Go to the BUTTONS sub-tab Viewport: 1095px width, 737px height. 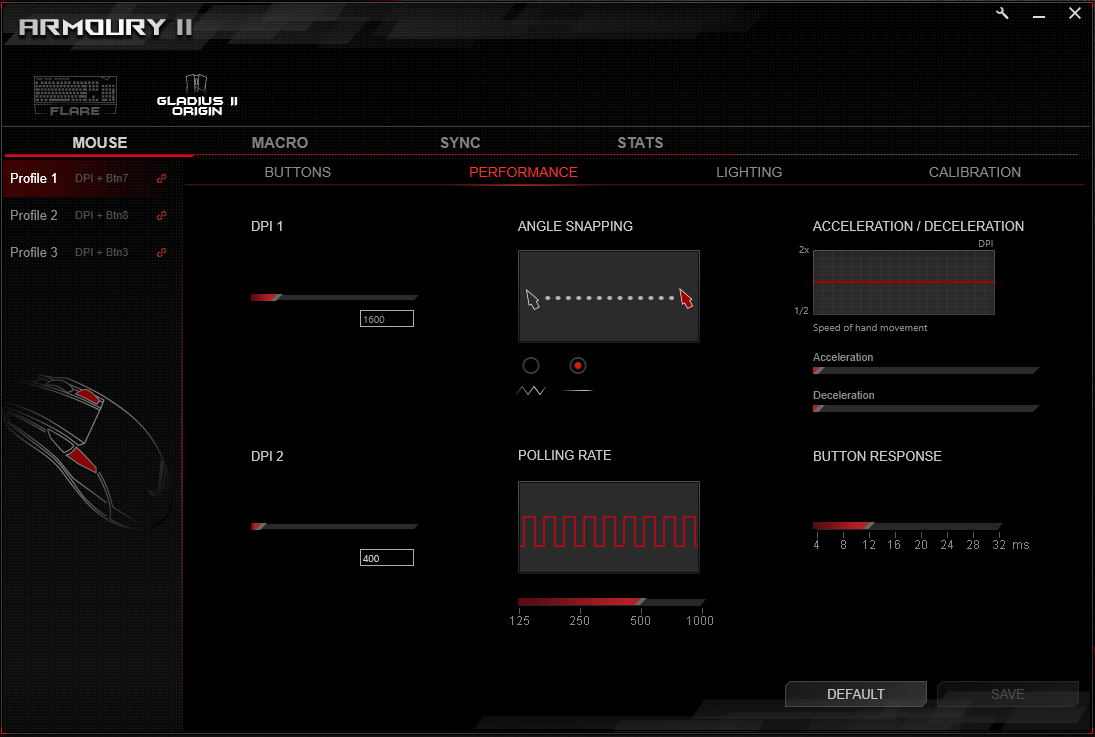[x=297, y=172]
